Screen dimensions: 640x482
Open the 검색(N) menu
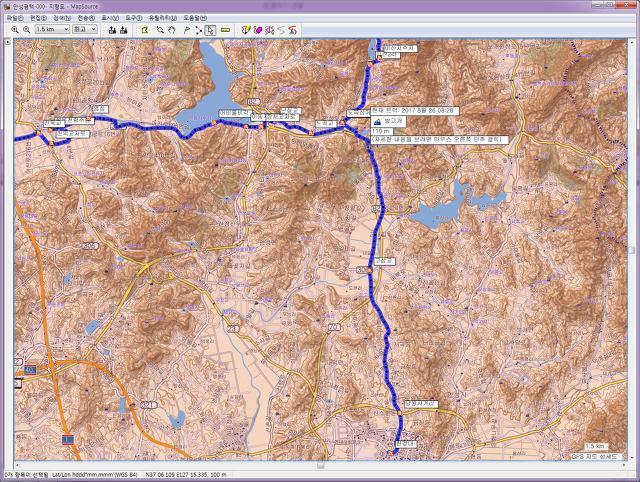(x=62, y=18)
